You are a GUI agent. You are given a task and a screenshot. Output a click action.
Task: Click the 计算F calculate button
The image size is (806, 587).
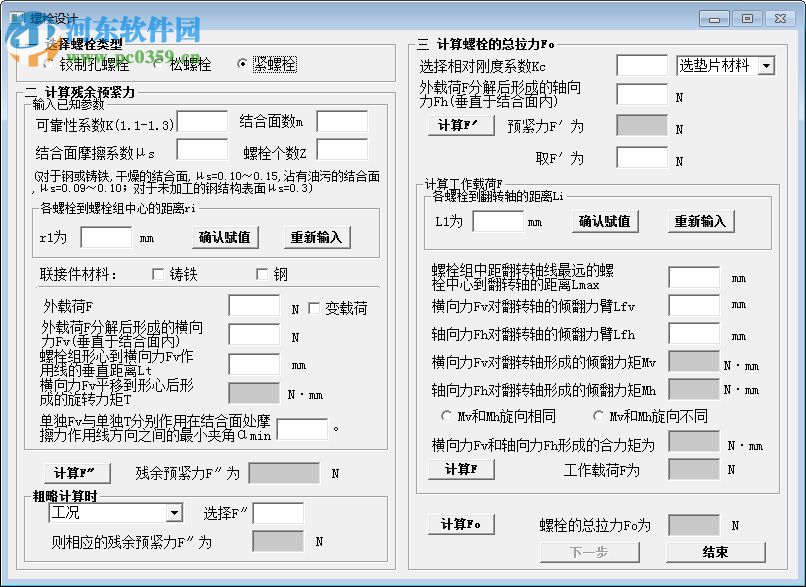(x=461, y=469)
